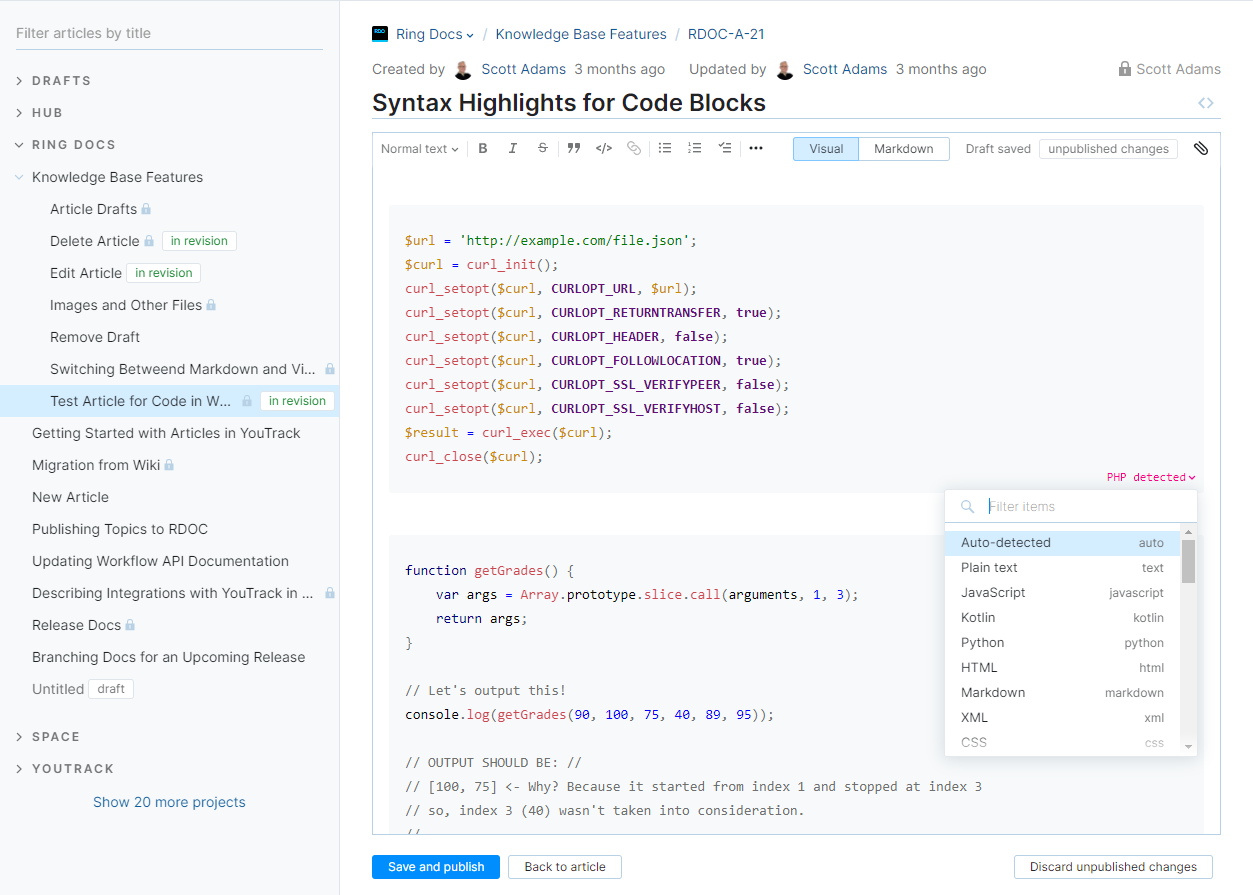Insert inline code with the code icon
Image resolution: width=1253 pixels, height=895 pixels.
(603, 148)
